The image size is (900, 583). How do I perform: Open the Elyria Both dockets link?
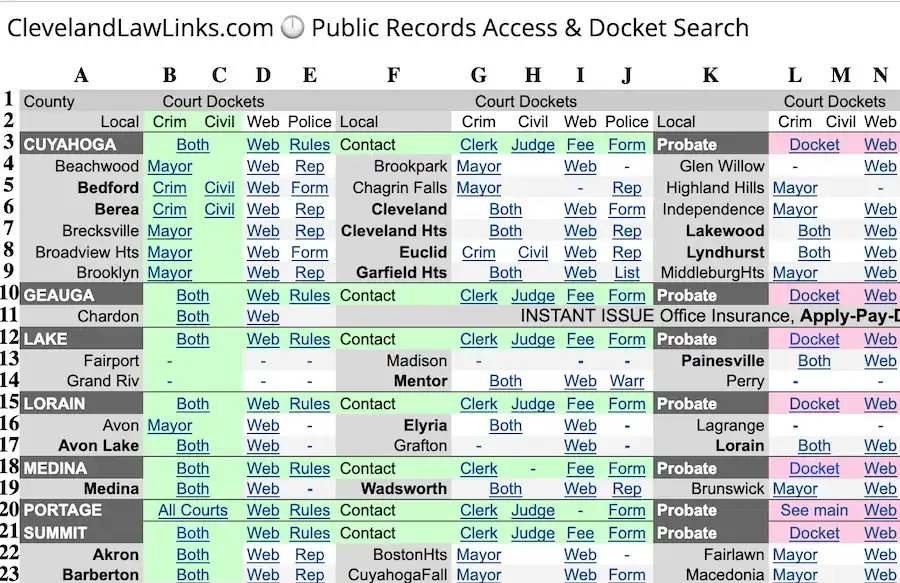click(x=505, y=425)
